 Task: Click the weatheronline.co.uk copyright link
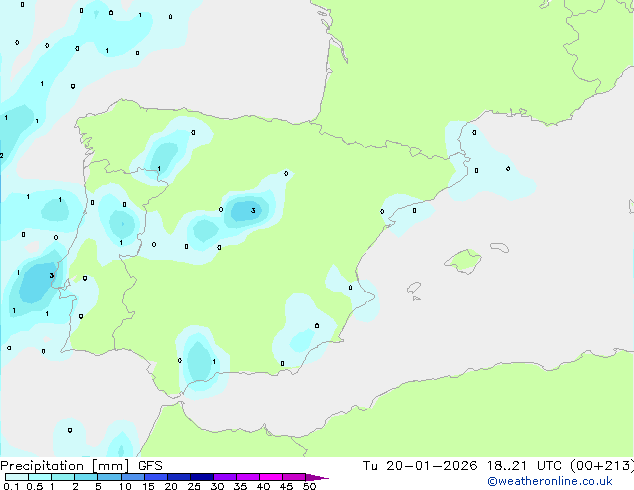[550, 481]
